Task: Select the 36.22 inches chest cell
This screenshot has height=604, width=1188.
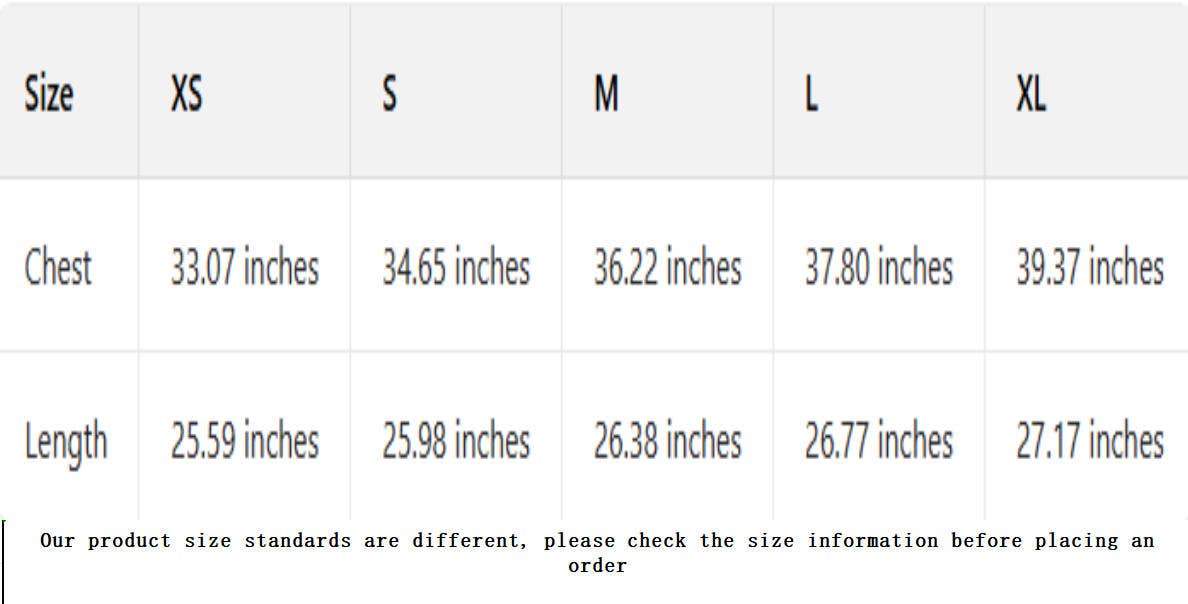Action: click(668, 268)
